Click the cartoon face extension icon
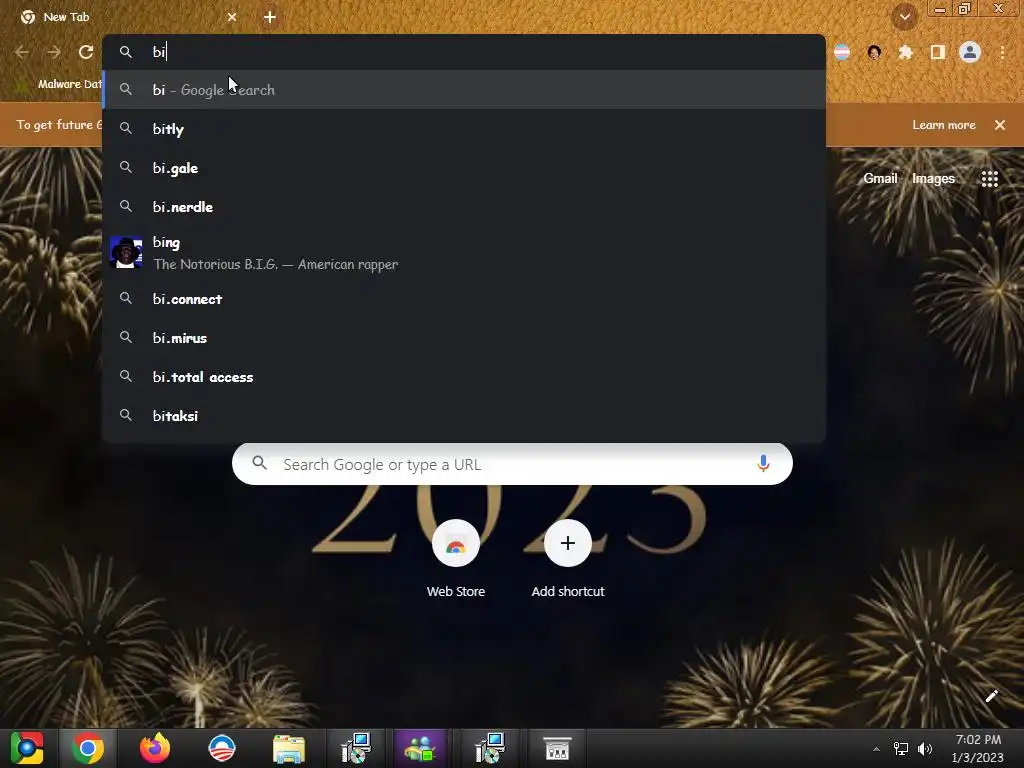 coord(874,52)
